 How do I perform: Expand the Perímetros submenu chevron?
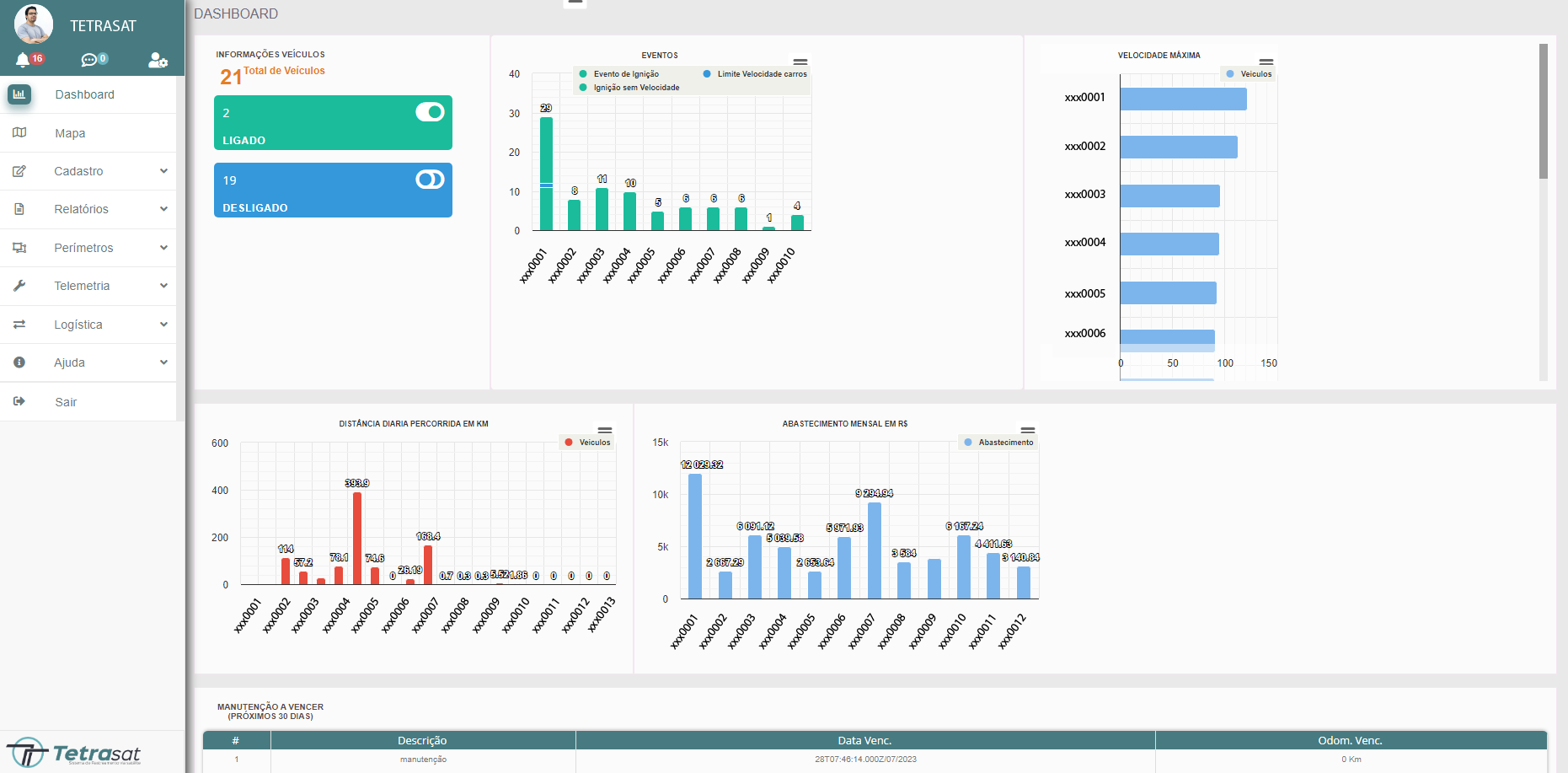163,248
